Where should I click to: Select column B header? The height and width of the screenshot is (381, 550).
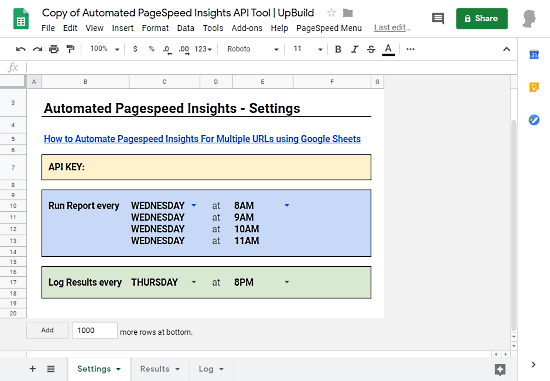point(85,82)
